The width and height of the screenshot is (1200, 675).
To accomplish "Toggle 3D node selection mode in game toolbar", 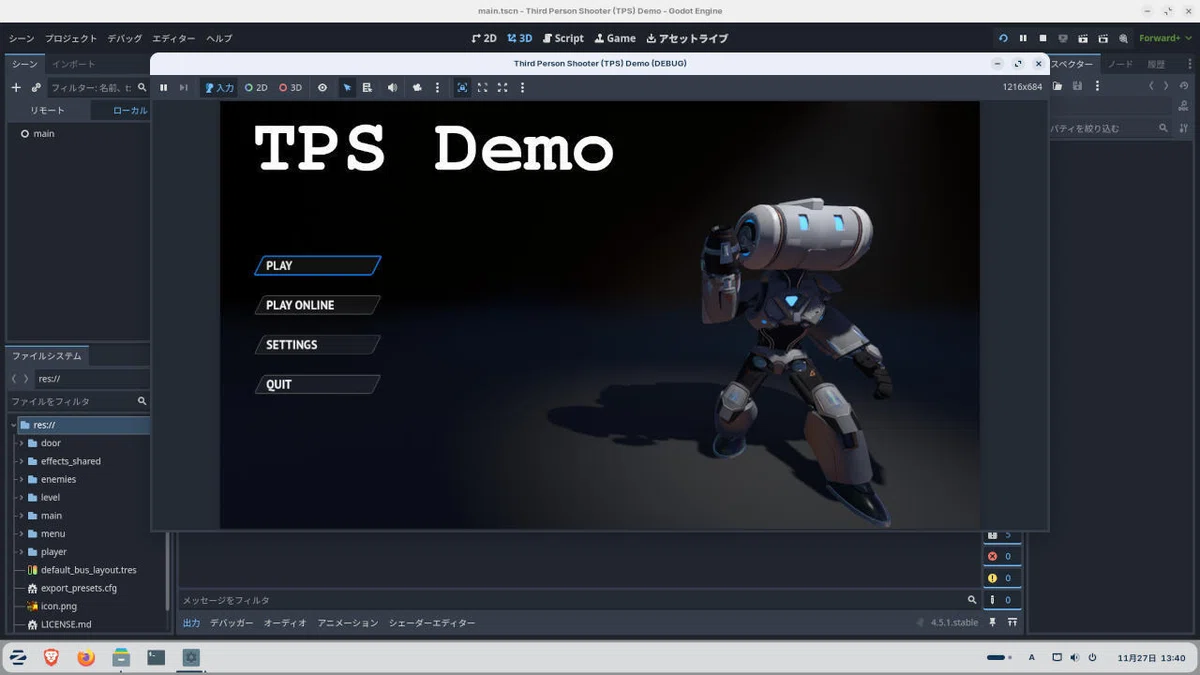I will [290, 88].
